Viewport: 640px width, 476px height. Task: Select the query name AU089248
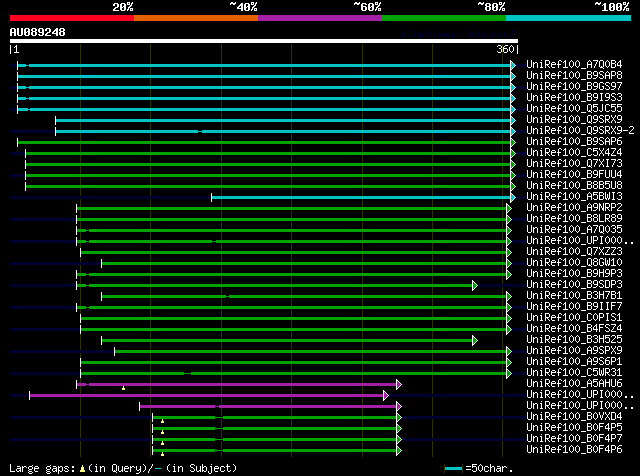tap(38, 32)
